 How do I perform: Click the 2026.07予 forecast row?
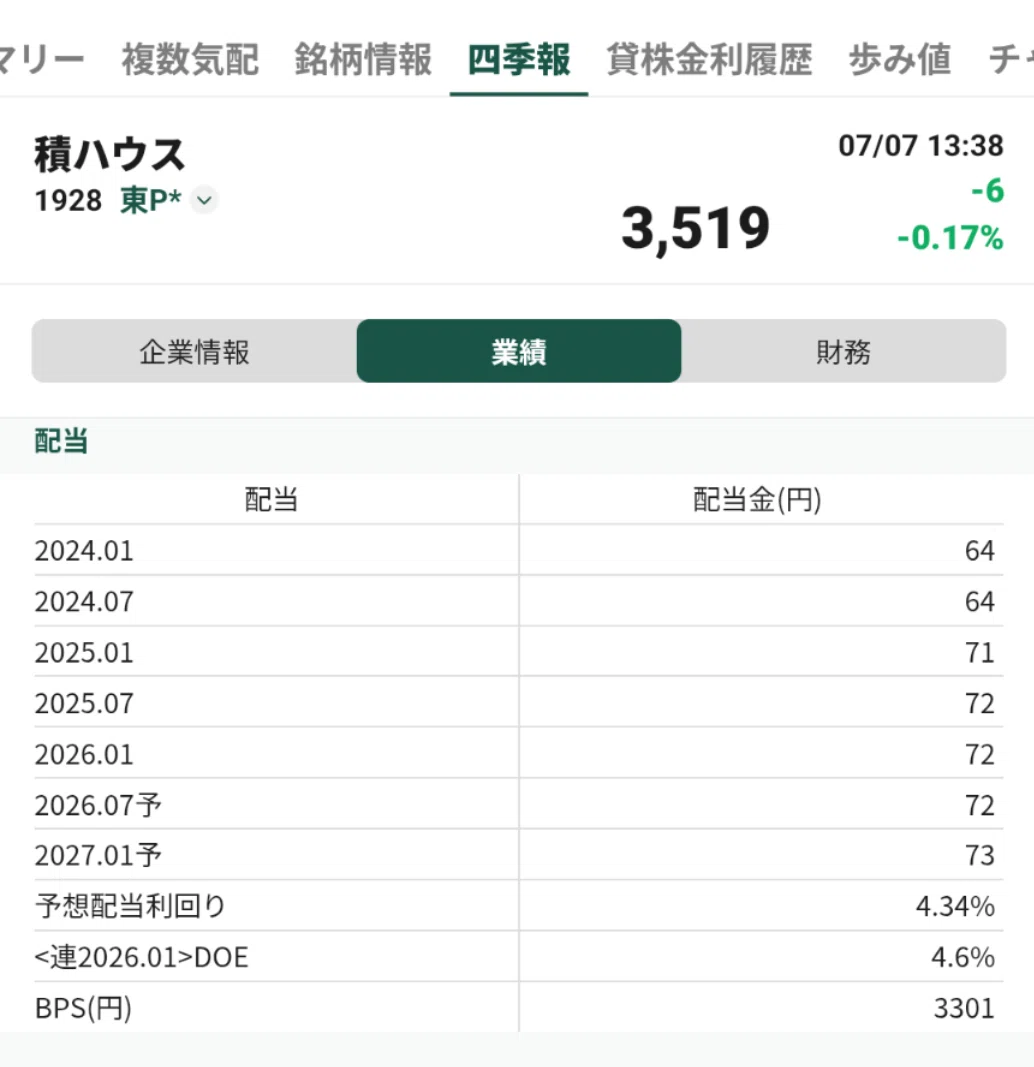519,804
